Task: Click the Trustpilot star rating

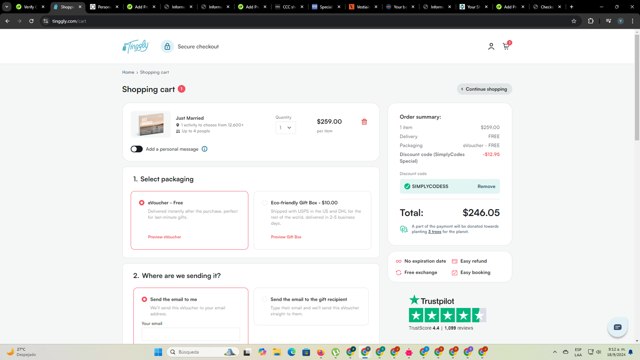Action: [447, 315]
